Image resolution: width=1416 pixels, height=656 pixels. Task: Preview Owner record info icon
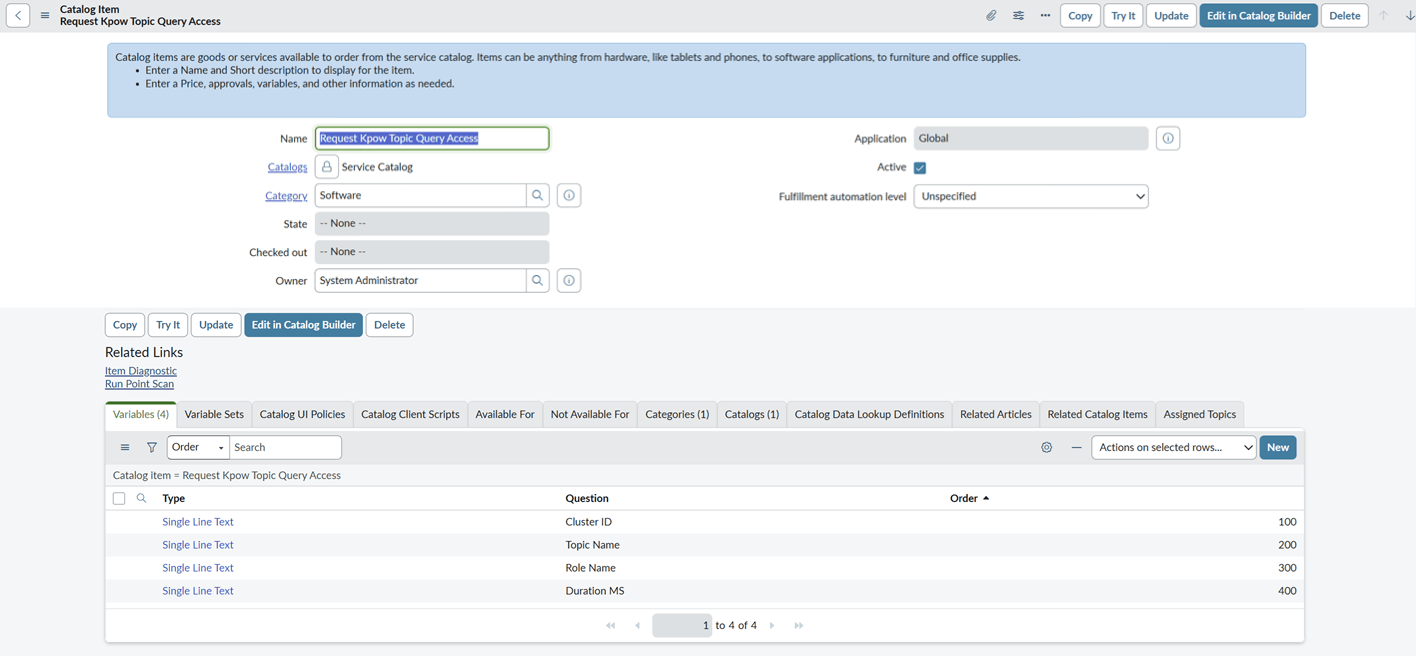[569, 281]
